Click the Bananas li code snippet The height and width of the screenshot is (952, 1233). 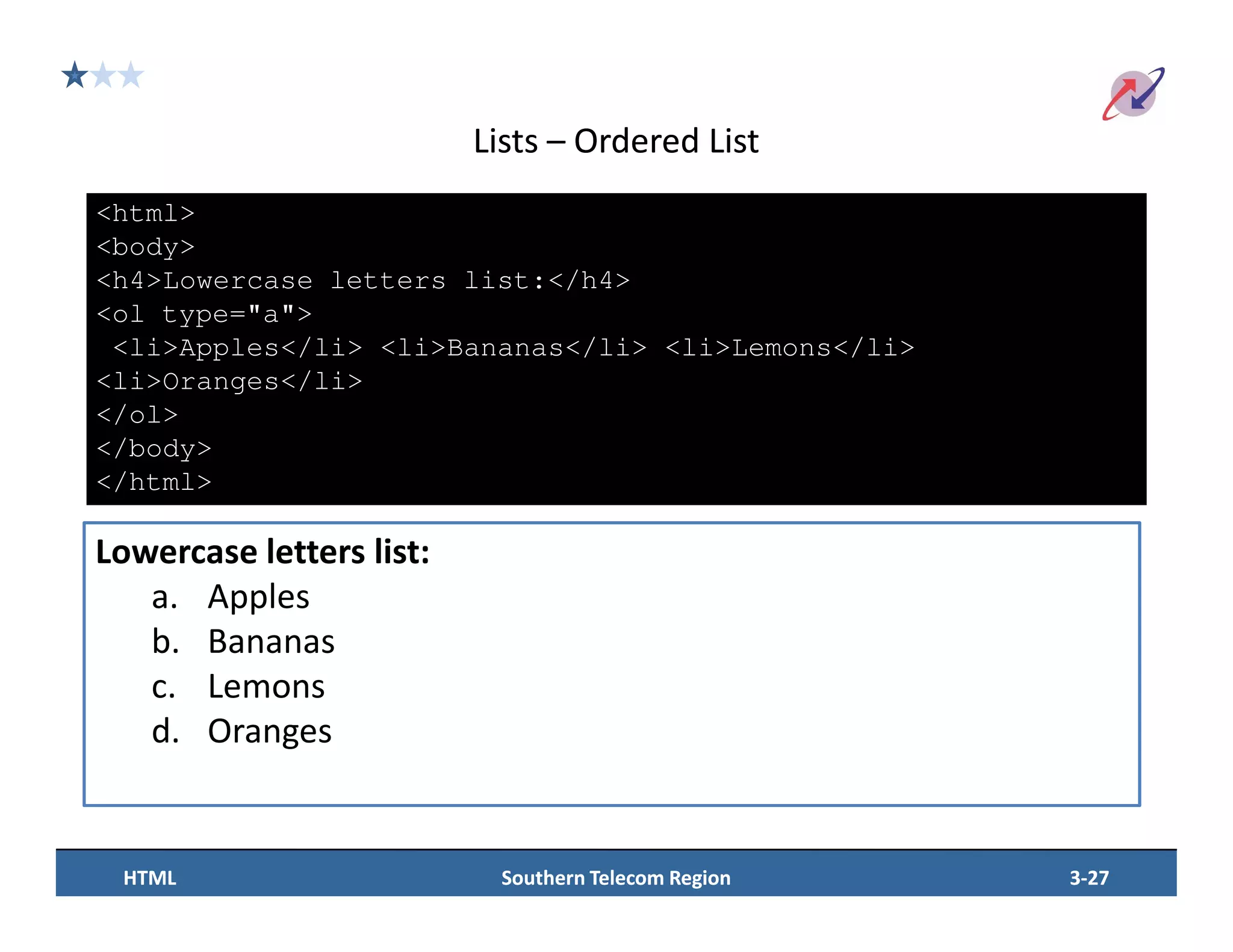click(514, 348)
